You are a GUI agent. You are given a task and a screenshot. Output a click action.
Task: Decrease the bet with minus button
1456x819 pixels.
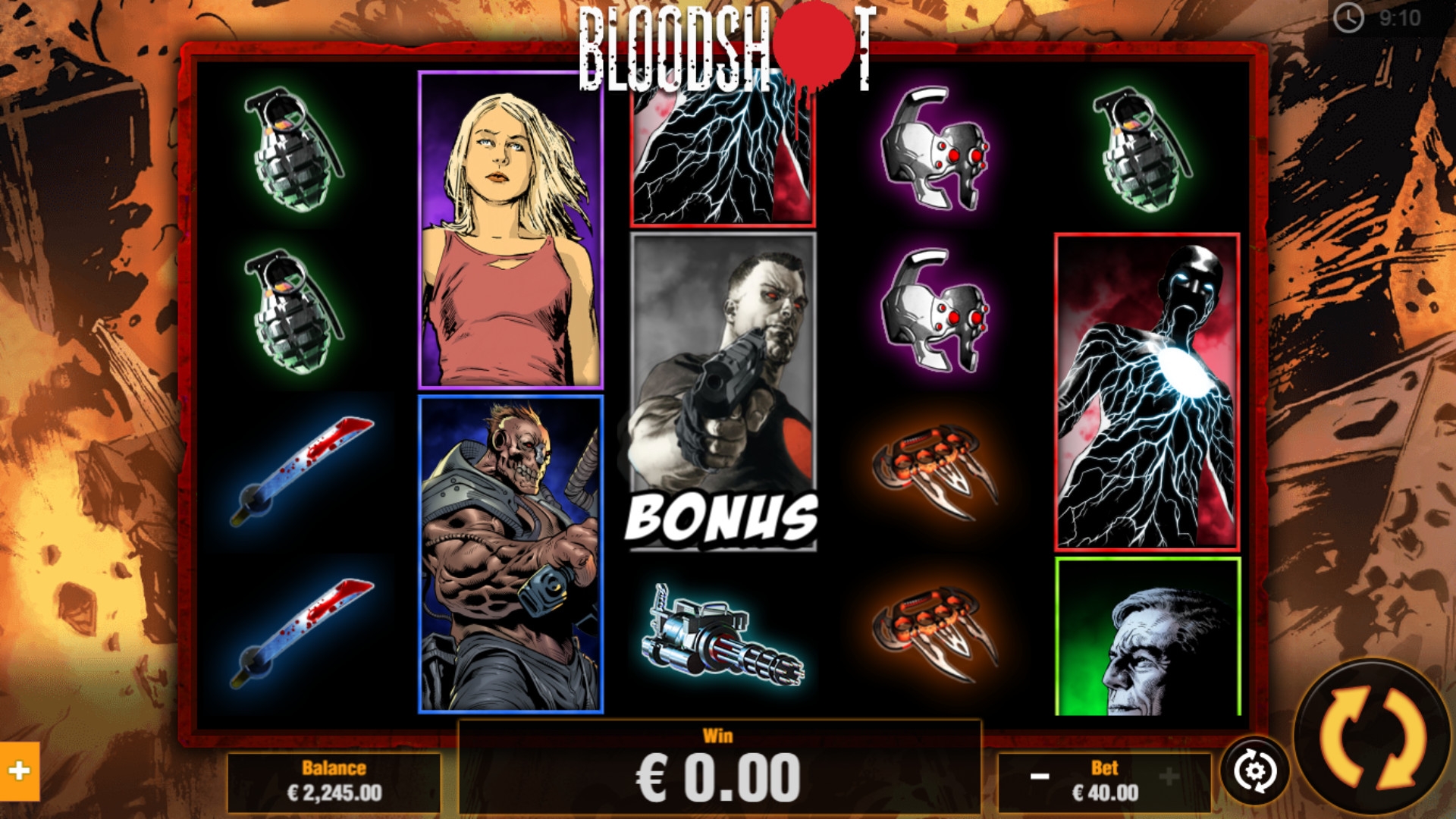click(x=1040, y=776)
